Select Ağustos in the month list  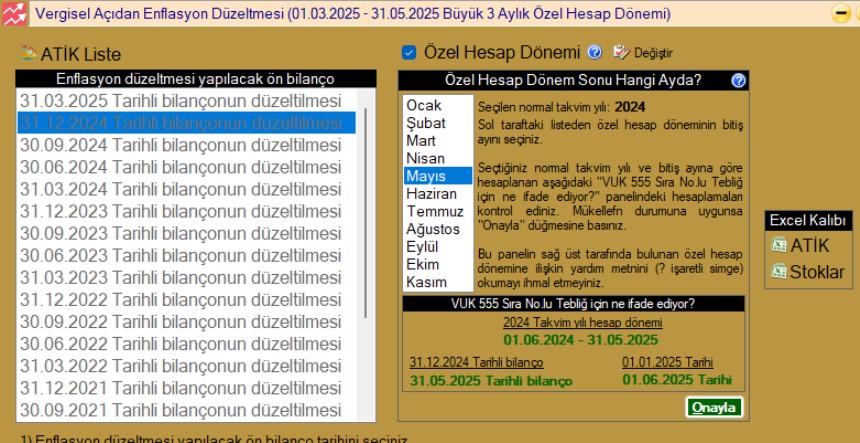(x=438, y=229)
